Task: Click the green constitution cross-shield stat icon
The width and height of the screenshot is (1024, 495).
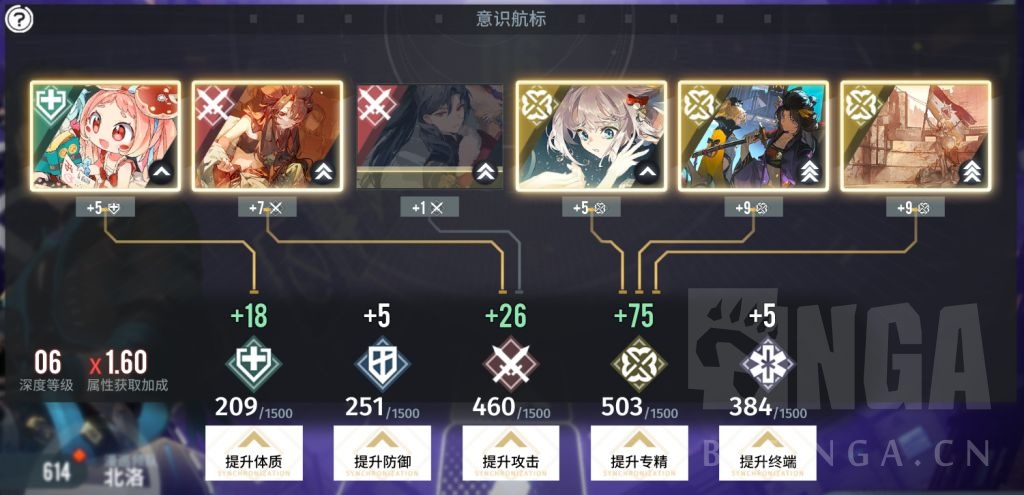Action: click(x=253, y=364)
